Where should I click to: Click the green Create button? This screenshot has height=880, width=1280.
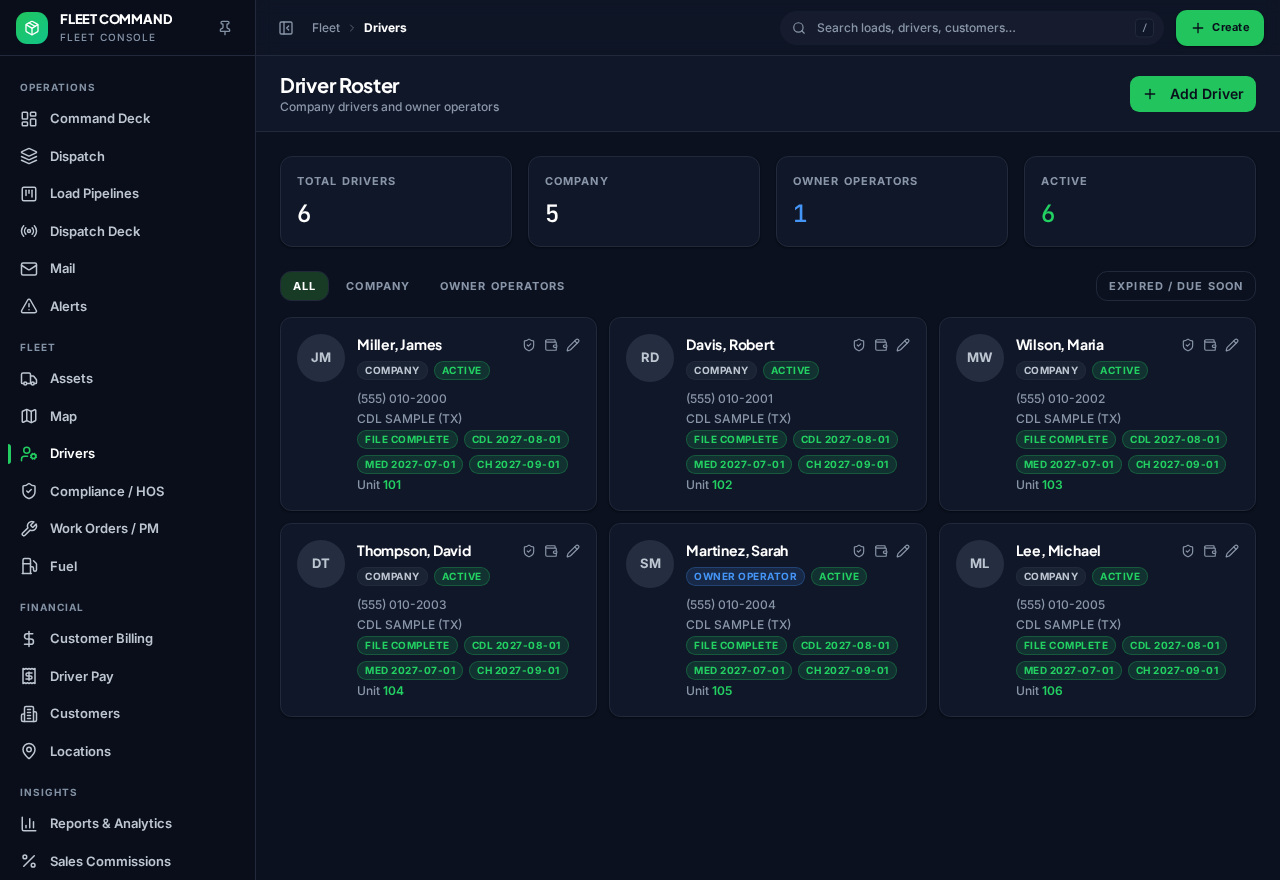[1220, 28]
